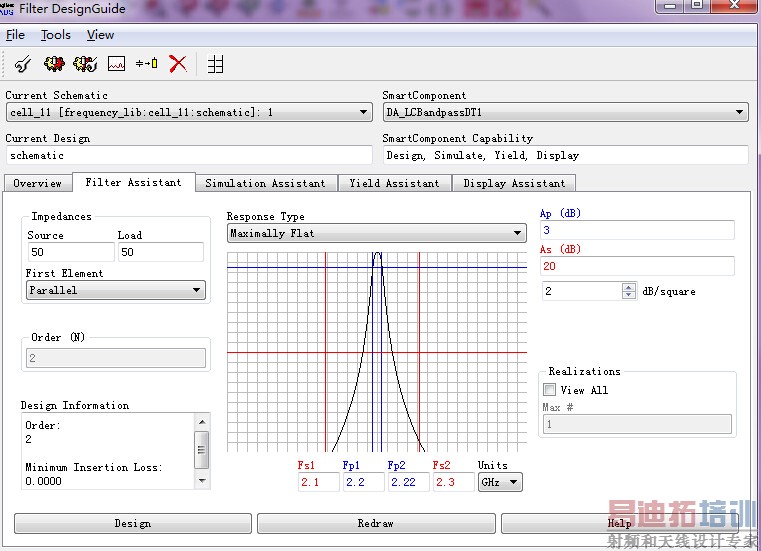
Task: Increase dB/square with the up arrow
Action: pos(629,287)
